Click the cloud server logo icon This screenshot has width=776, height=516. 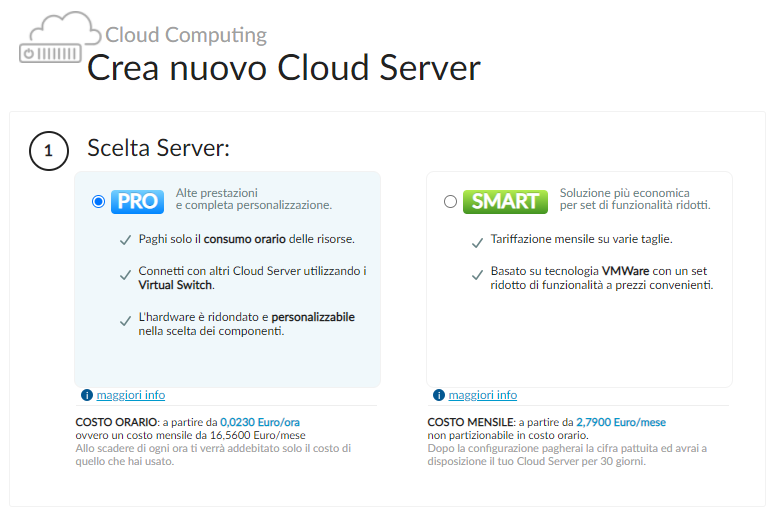pos(61,36)
